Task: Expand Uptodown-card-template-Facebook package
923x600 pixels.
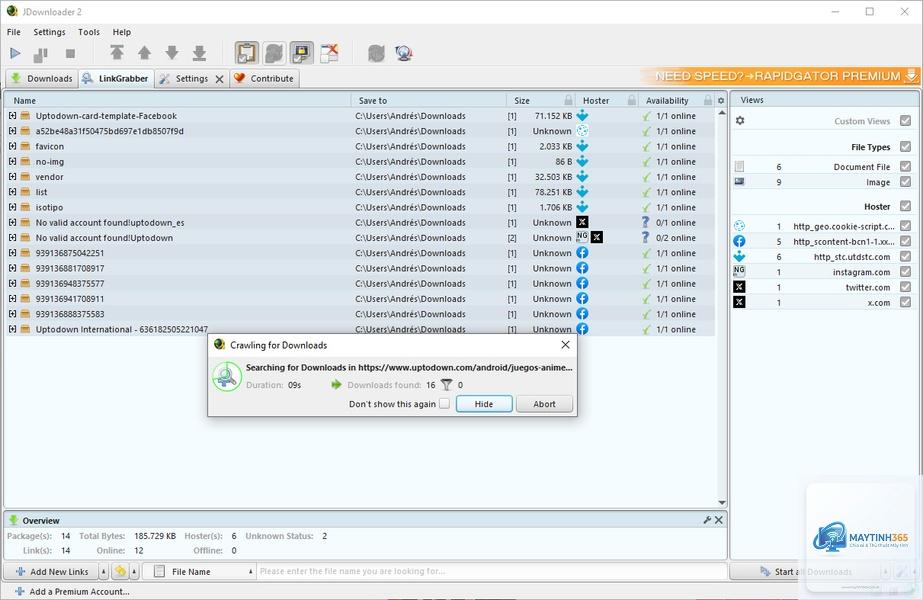Action: [12, 115]
